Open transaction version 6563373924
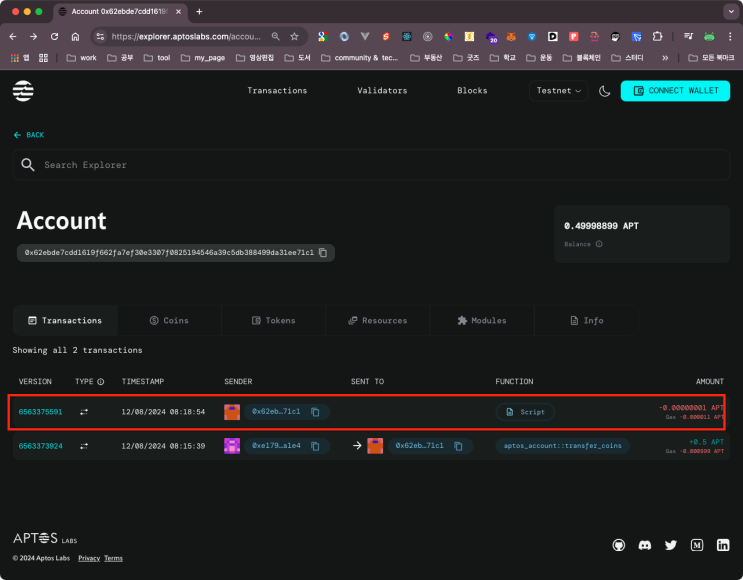 click(40, 446)
